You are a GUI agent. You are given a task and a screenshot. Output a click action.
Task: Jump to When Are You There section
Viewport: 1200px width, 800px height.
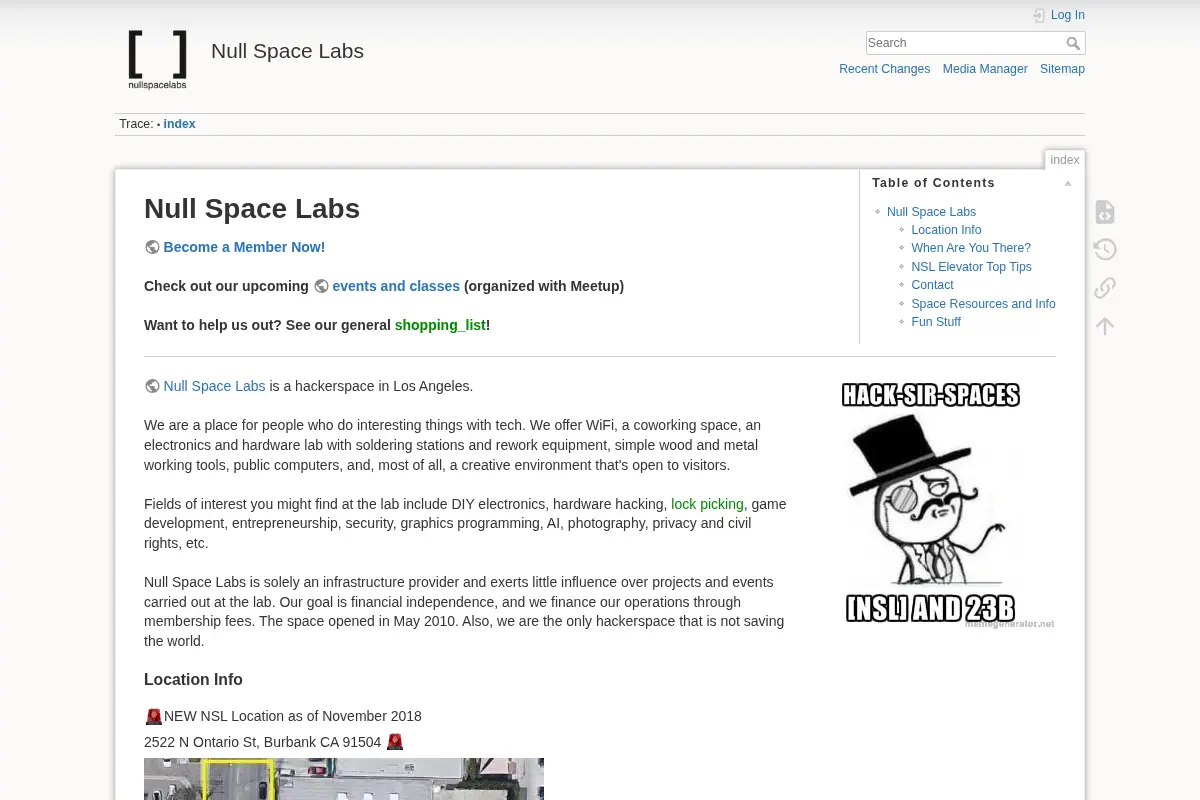pyautogui.click(x=971, y=248)
